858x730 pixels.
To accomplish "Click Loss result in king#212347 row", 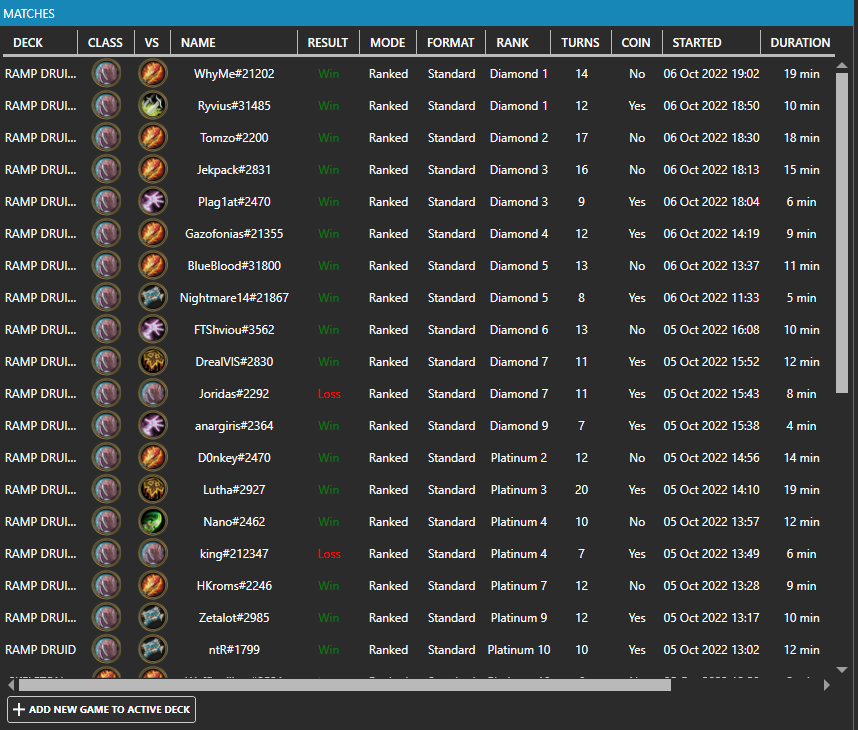I will 329,554.
